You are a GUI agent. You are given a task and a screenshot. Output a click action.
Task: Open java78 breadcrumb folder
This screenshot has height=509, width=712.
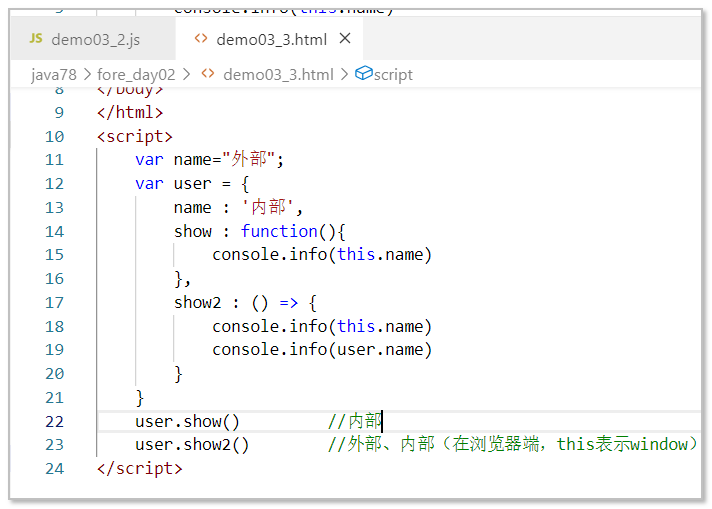coord(54,74)
